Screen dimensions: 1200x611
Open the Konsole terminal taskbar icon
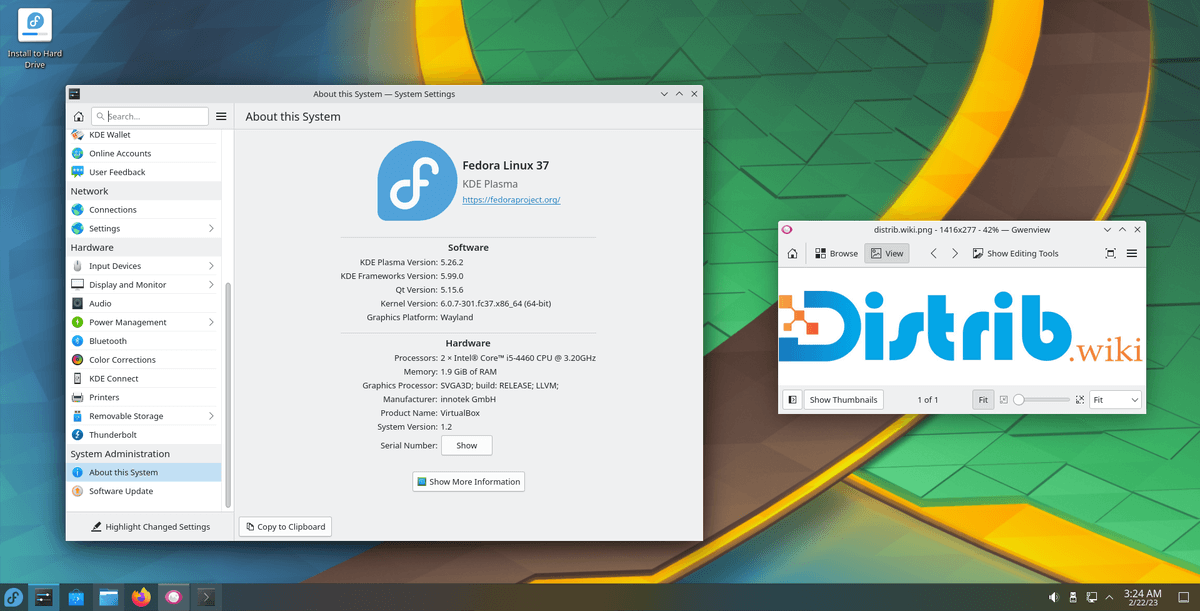[x=206, y=597]
